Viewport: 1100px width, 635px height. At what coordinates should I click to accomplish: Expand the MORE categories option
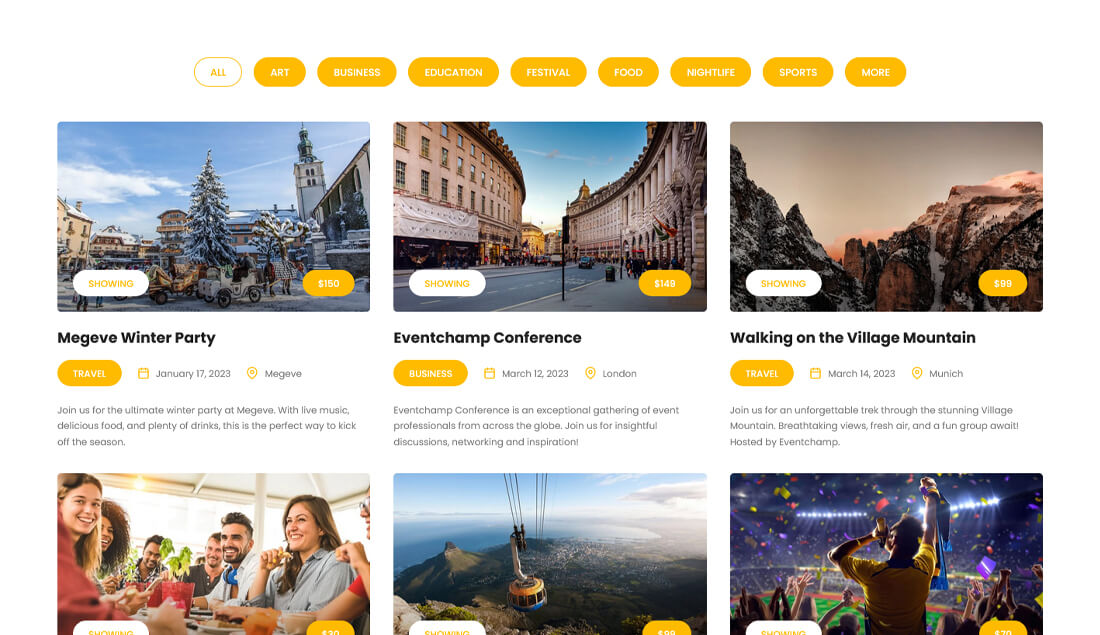(876, 72)
